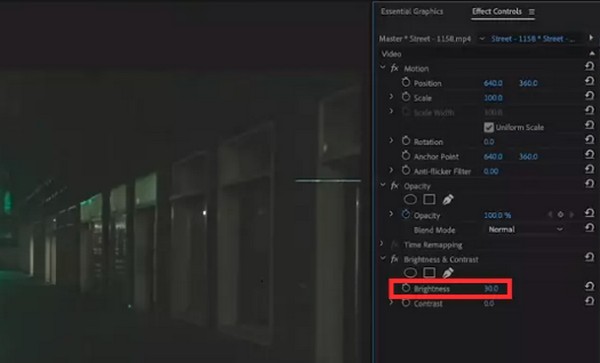The image size is (600, 363).
Task: Toggle the Motion fx effect on/off
Action: click(x=394, y=68)
